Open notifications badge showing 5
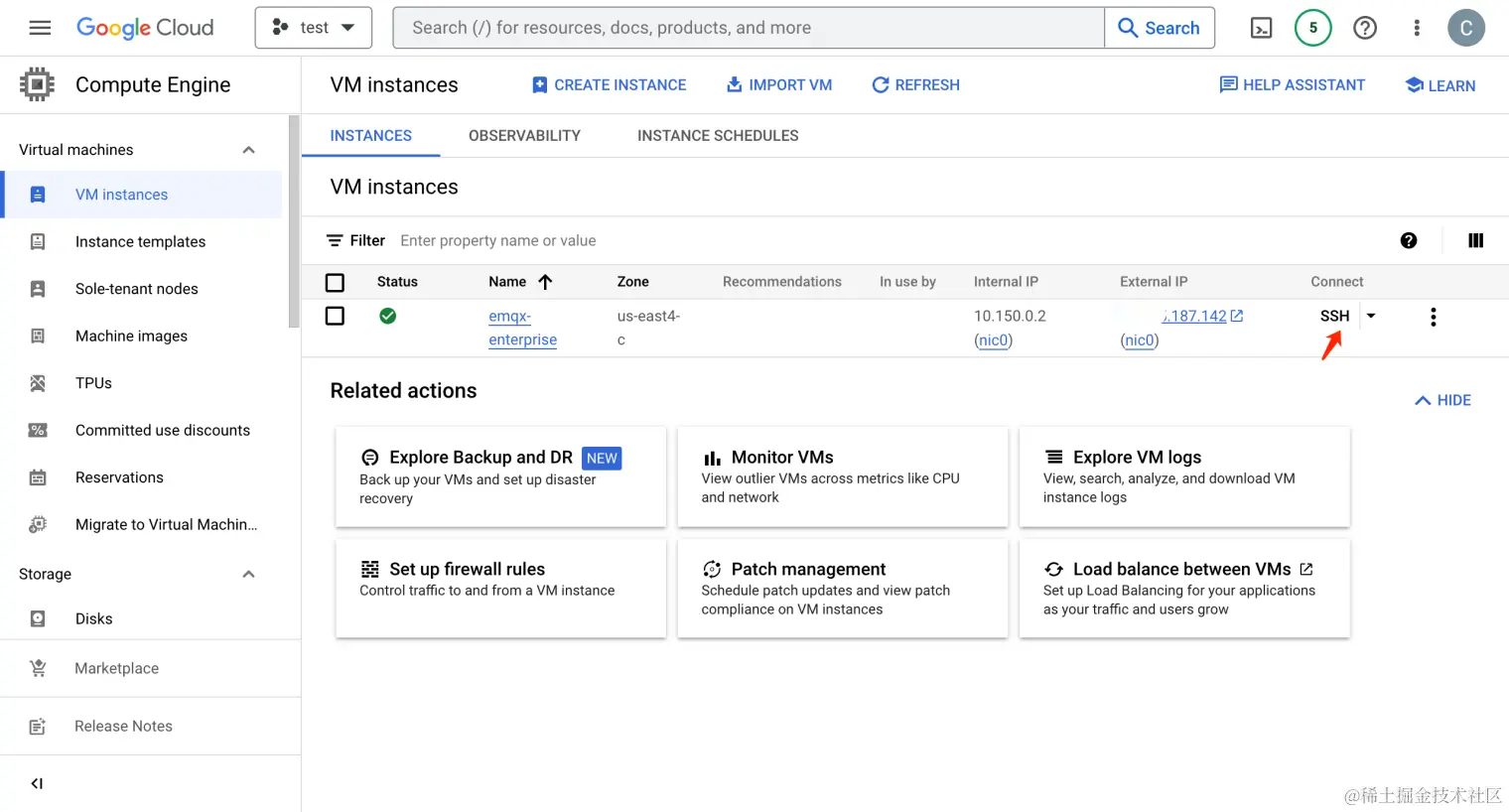 (x=1312, y=28)
